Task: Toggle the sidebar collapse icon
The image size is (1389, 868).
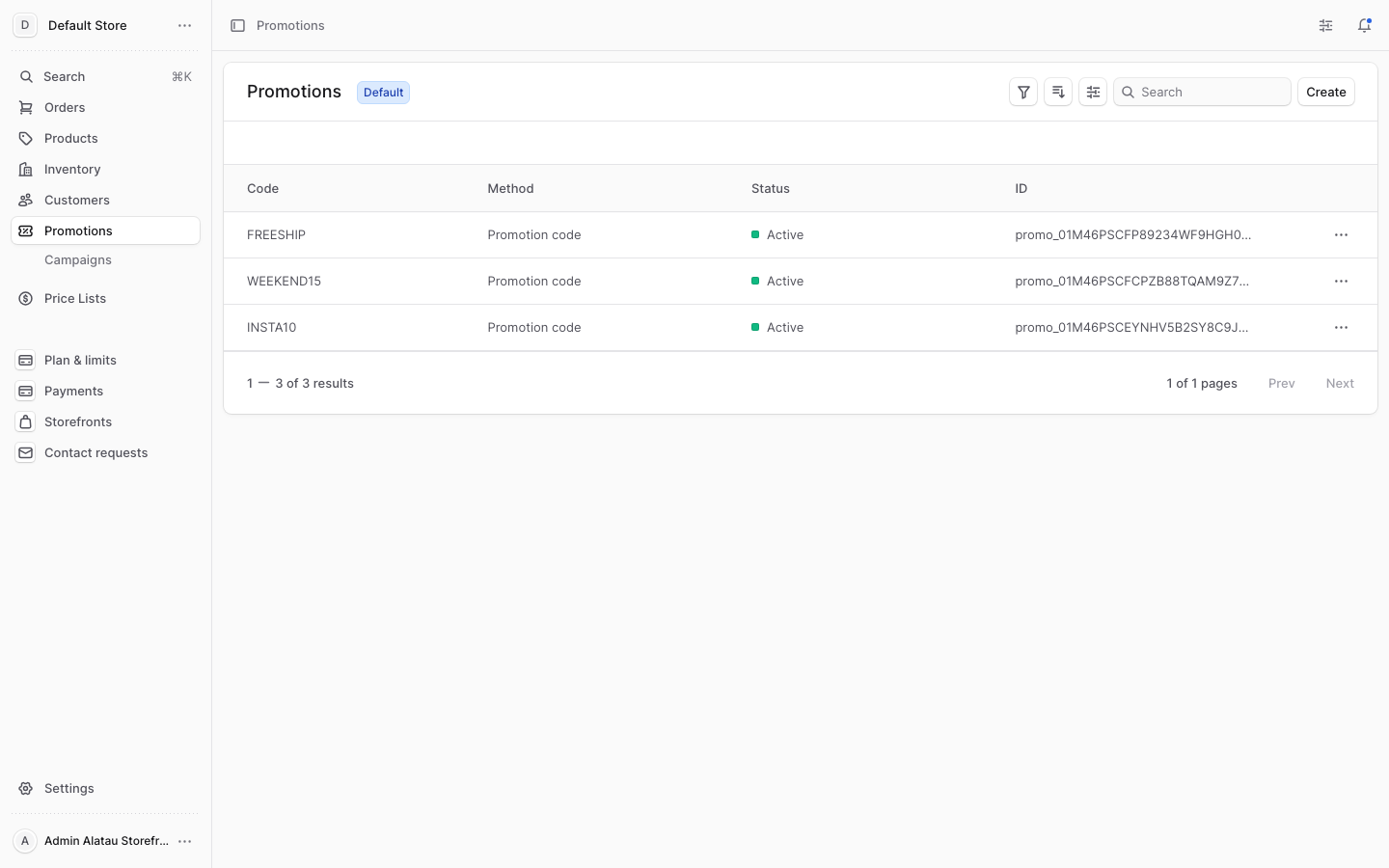Action: [237, 26]
